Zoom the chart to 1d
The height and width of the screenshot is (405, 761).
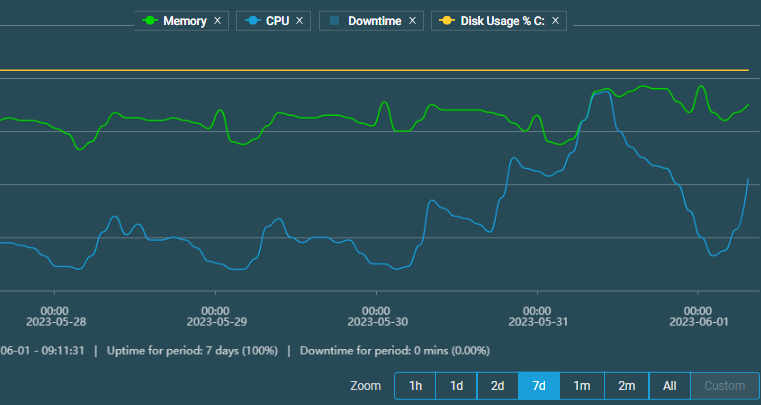[x=456, y=386]
